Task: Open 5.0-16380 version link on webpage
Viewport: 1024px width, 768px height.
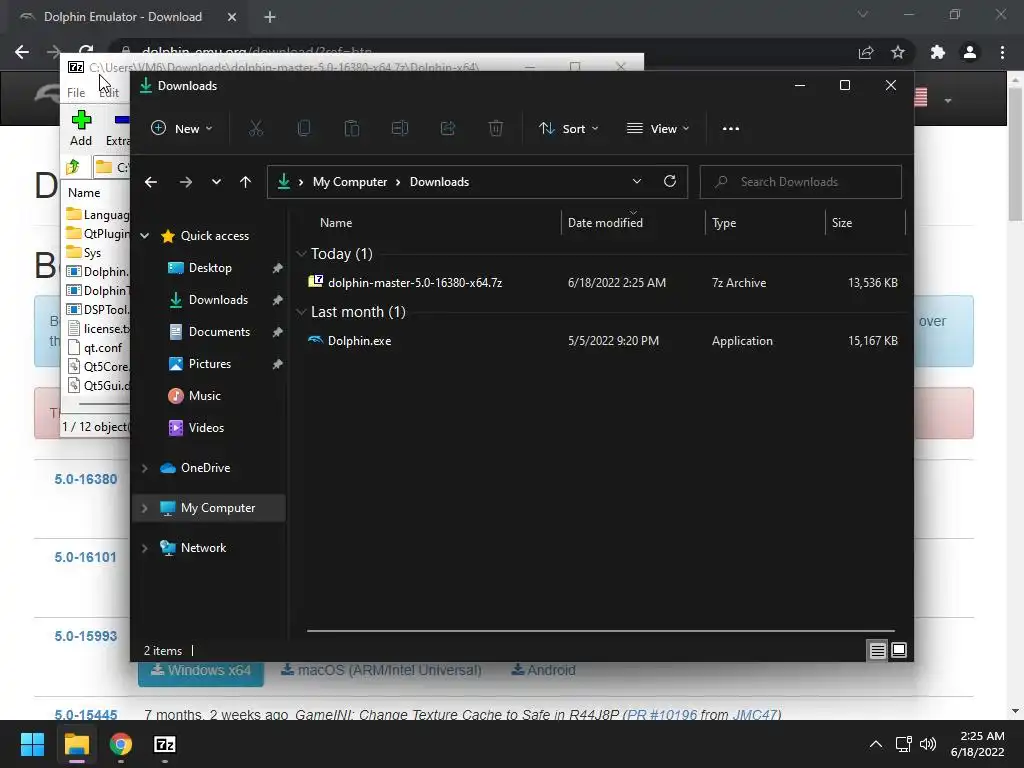Action: pos(86,479)
